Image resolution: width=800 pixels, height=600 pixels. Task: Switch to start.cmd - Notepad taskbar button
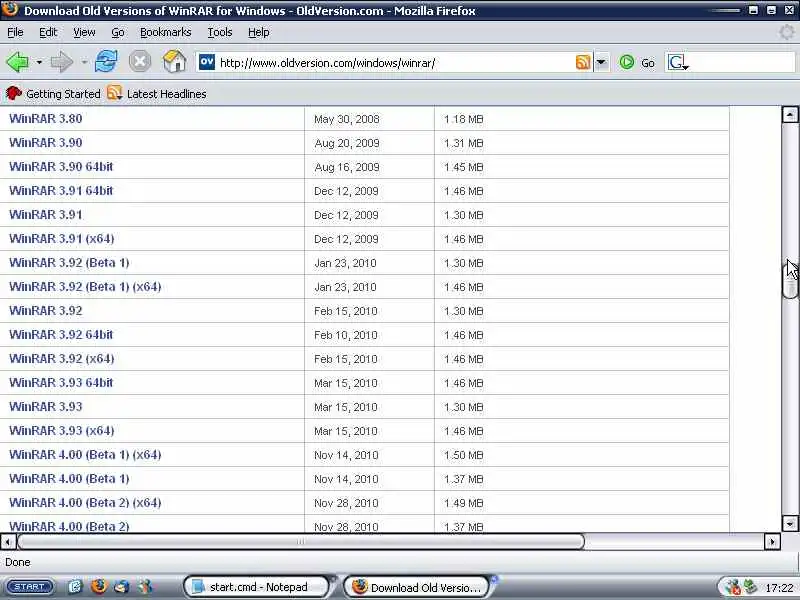[257, 587]
